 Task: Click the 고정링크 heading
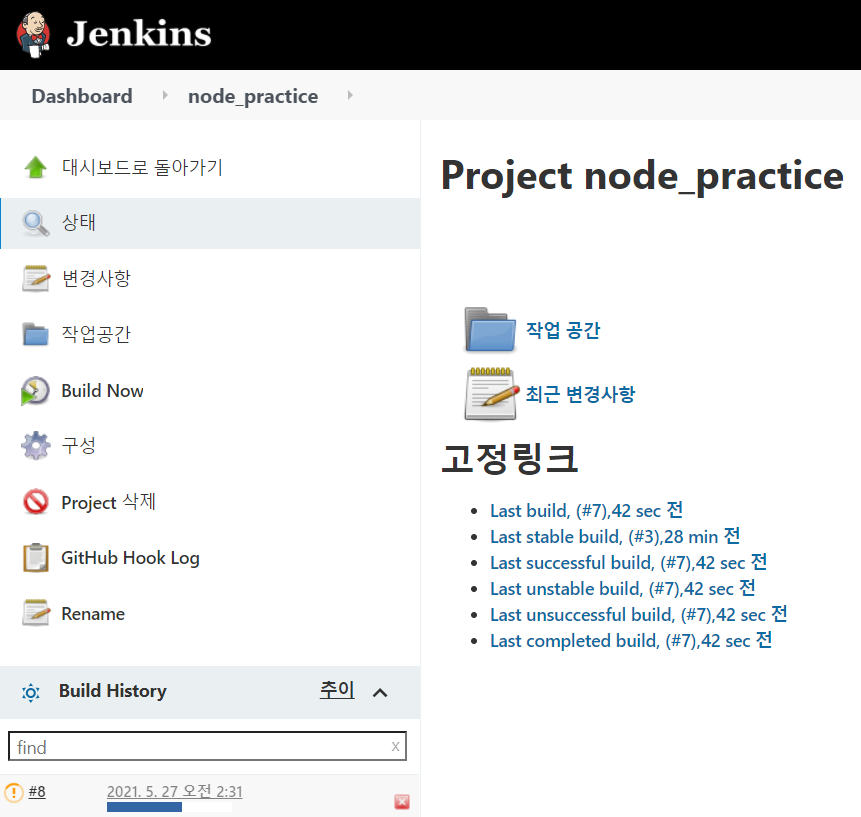tap(510, 458)
